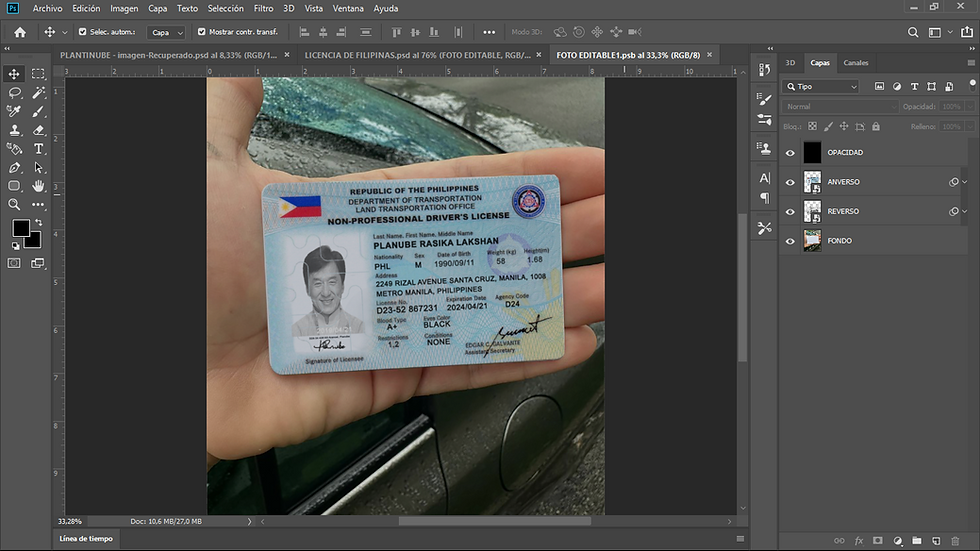Screen dimensions: 980x551
Task: Click the layer styles fx icon
Action: [x=859, y=540]
